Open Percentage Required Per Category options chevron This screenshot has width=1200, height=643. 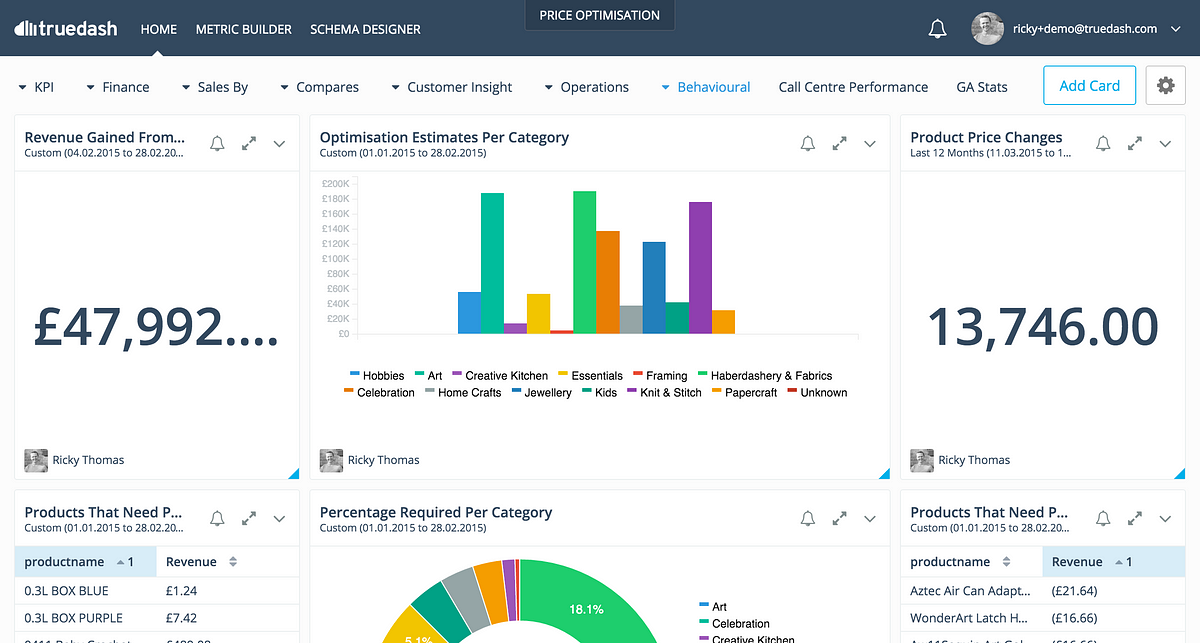point(870,519)
